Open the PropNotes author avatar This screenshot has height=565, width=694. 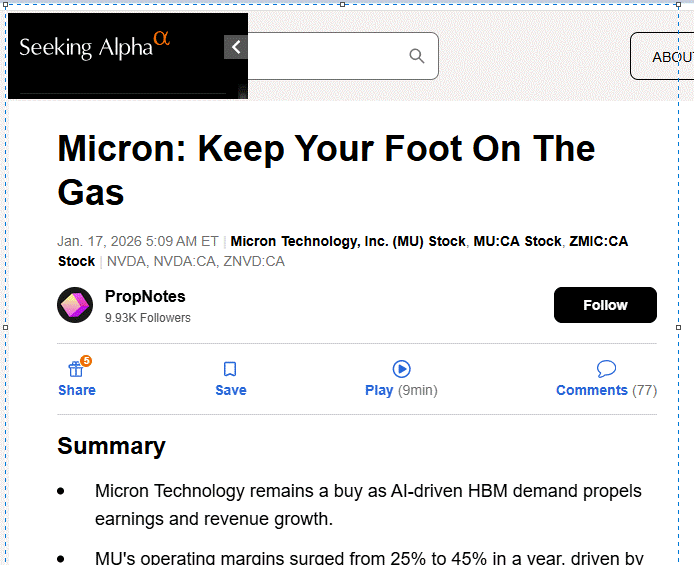(x=75, y=305)
